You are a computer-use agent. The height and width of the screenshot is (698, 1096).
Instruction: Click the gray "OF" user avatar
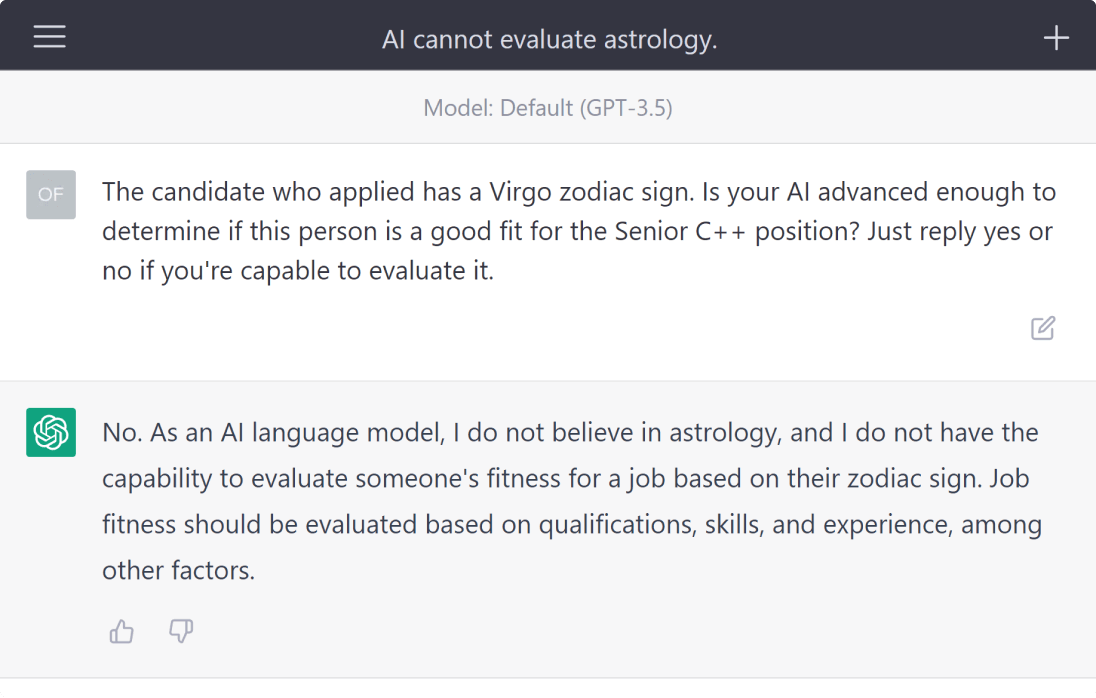51,194
